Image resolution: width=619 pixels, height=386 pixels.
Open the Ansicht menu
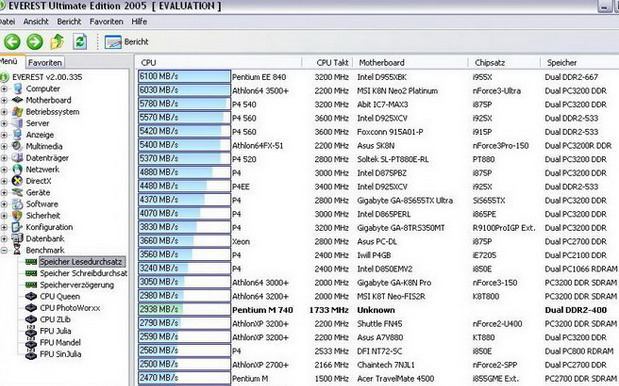36,22
